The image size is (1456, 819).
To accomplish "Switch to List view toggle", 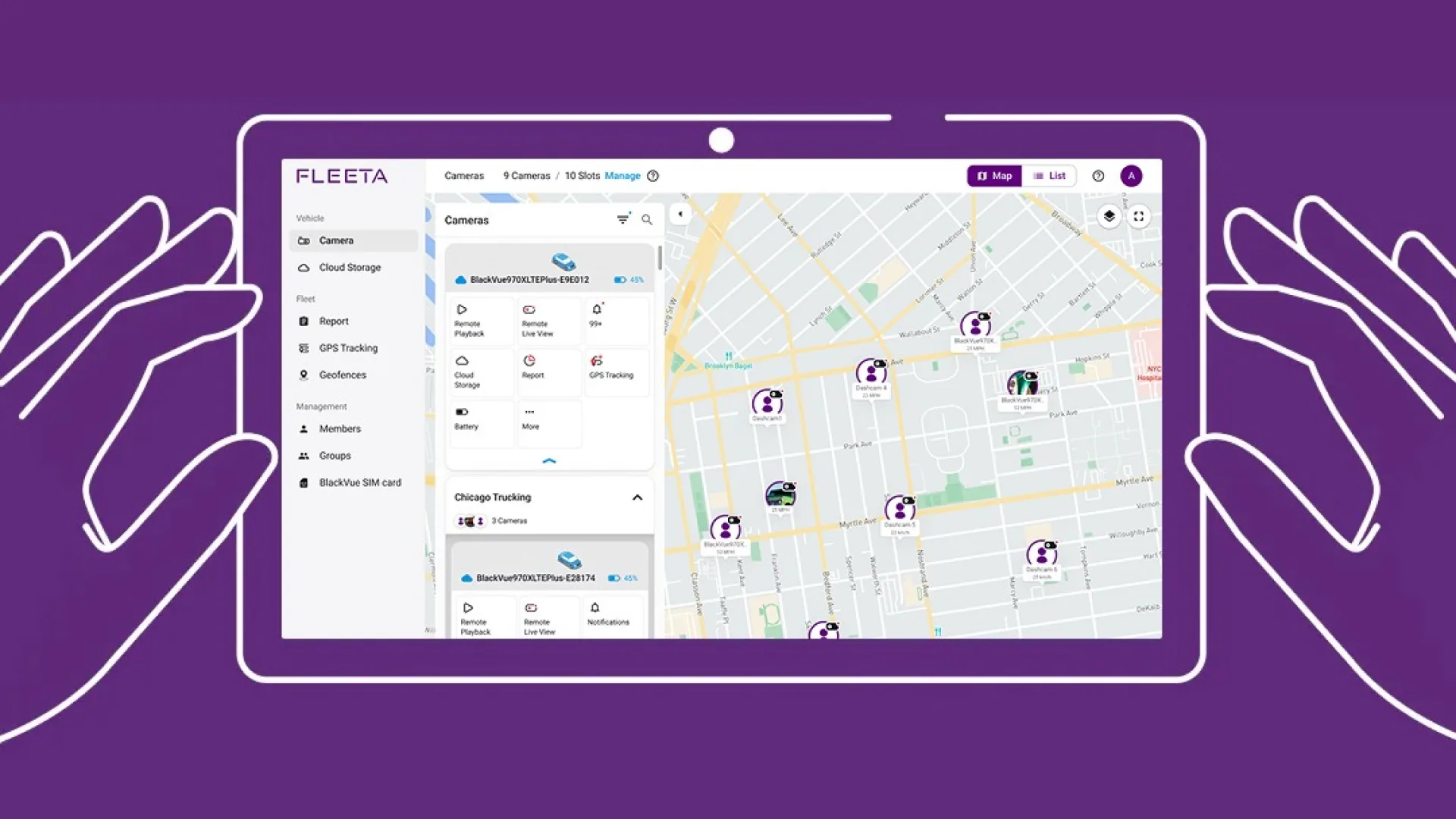I will point(1049,176).
